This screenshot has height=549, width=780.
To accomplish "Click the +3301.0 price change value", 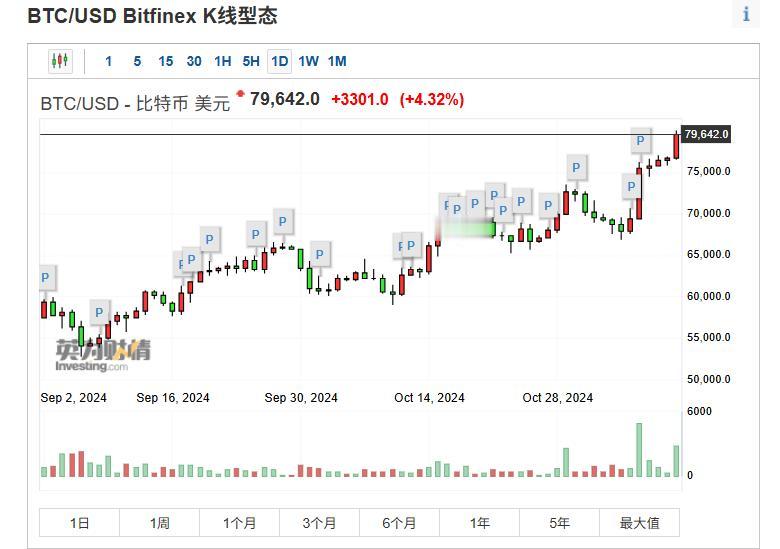I will [360, 99].
